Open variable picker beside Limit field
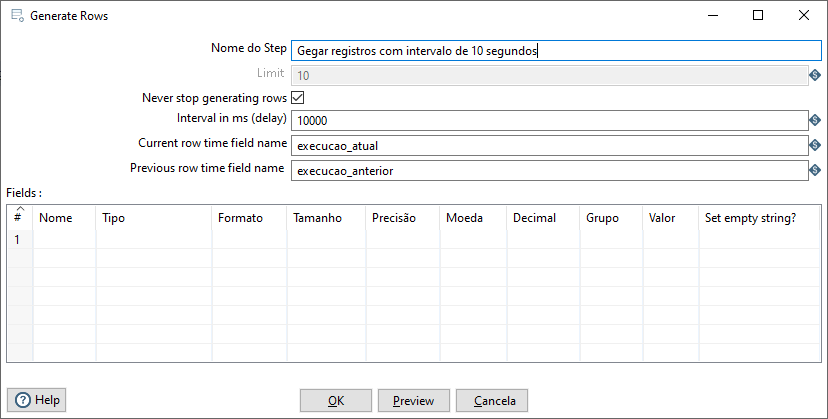This screenshot has width=828, height=419. (x=815, y=76)
